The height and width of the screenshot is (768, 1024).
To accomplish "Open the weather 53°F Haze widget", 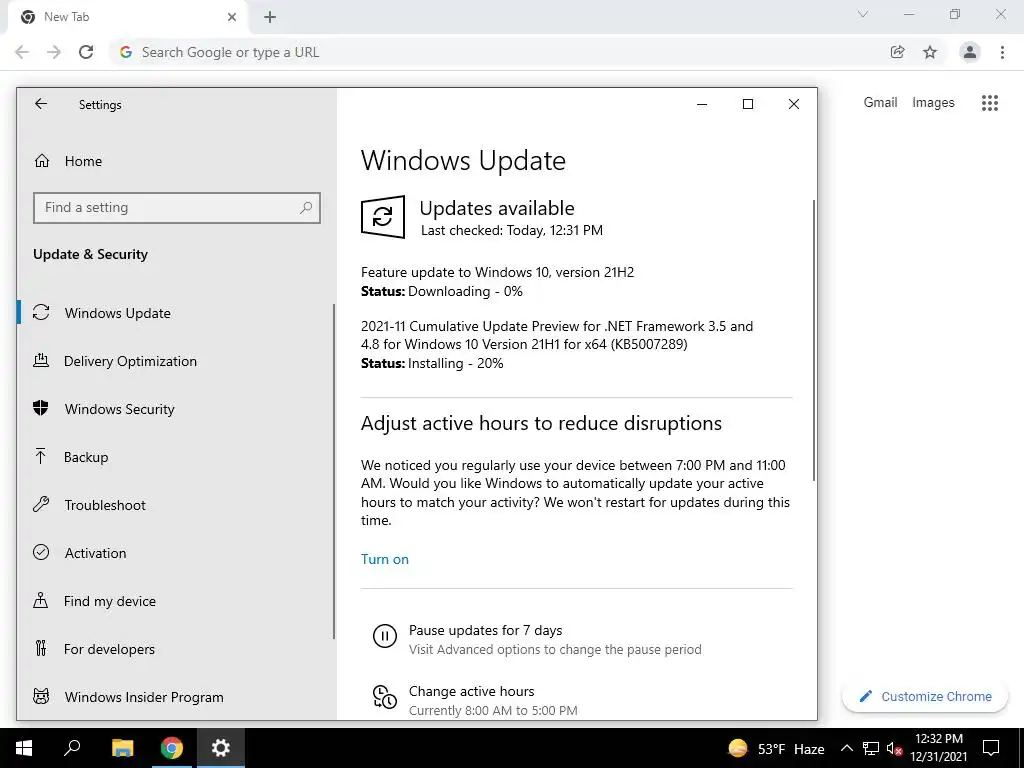I will click(x=776, y=748).
